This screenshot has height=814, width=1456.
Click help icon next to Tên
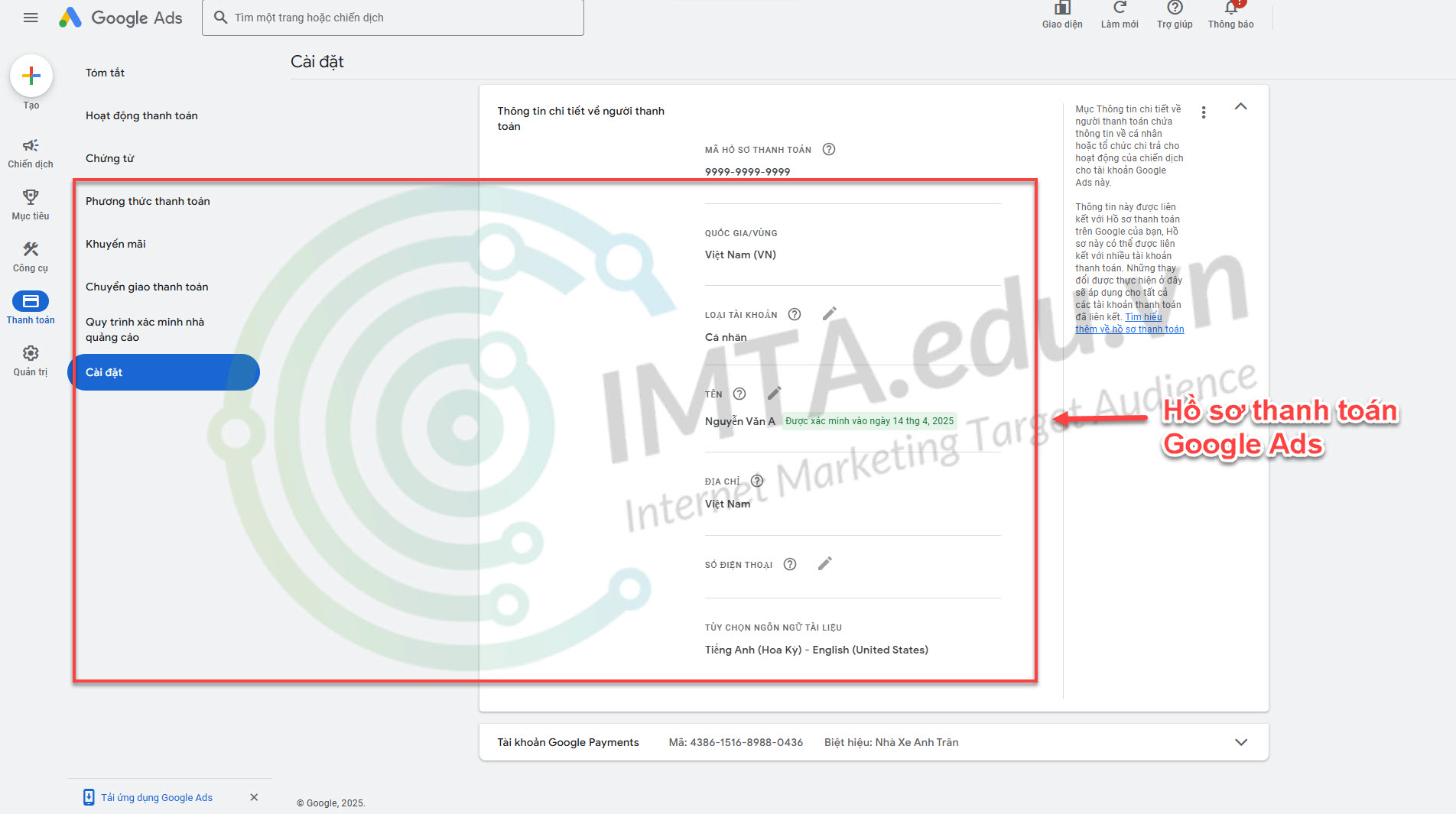coord(739,394)
